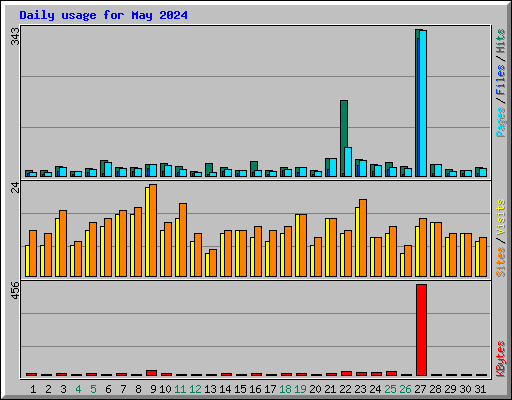This screenshot has width=512, height=400.
Task: Click the day "30" axis label
Action: 465,389
